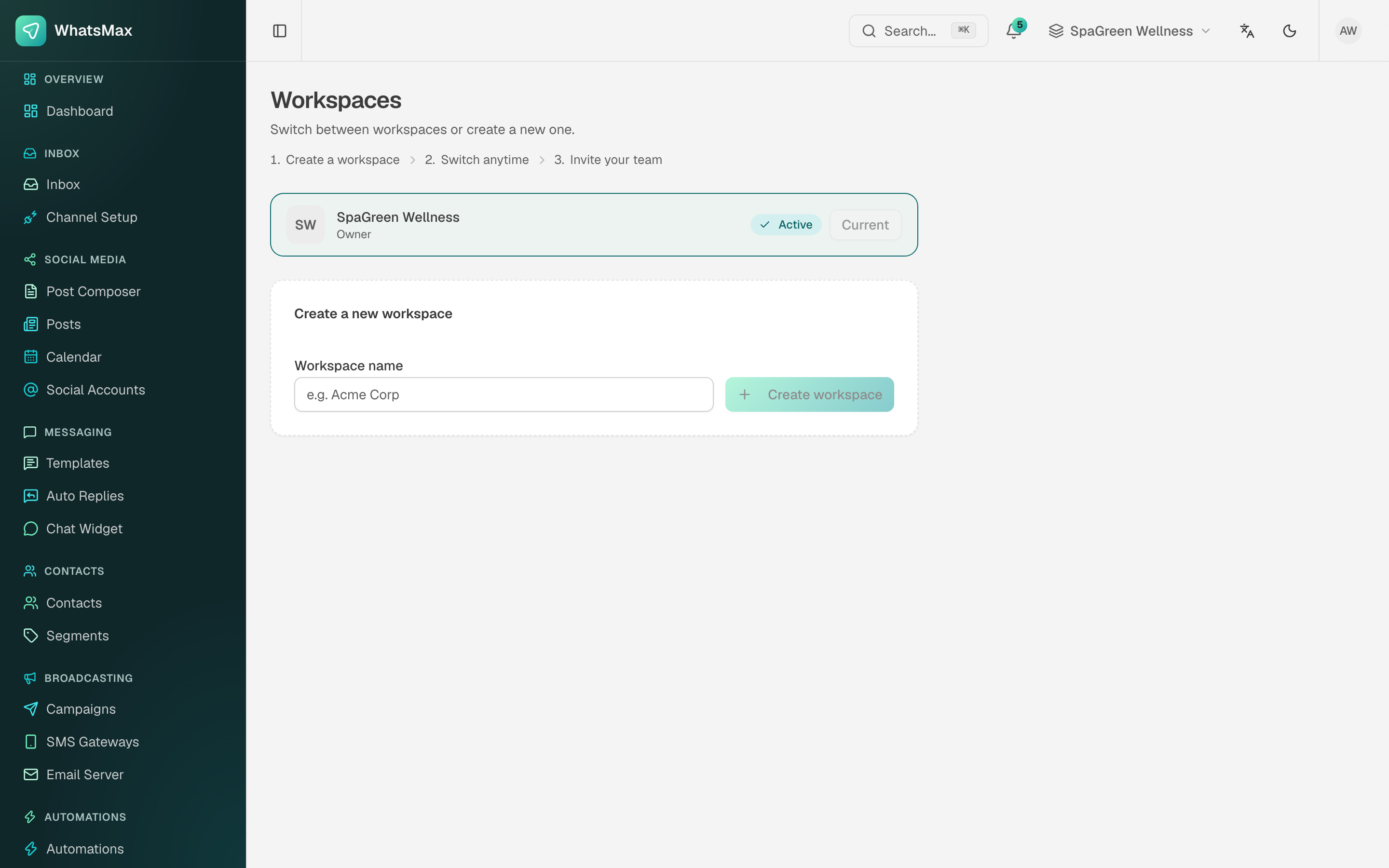Click step 3 Invite your team
Image resolution: width=1389 pixels, height=868 pixels.
coord(608,160)
